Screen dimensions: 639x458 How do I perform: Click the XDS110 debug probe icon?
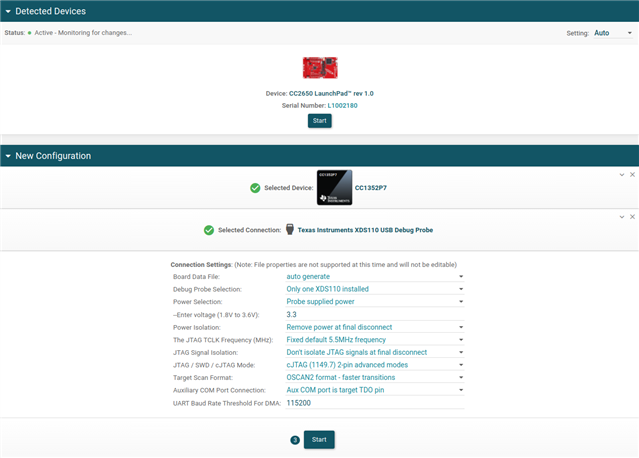coord(290,229)
